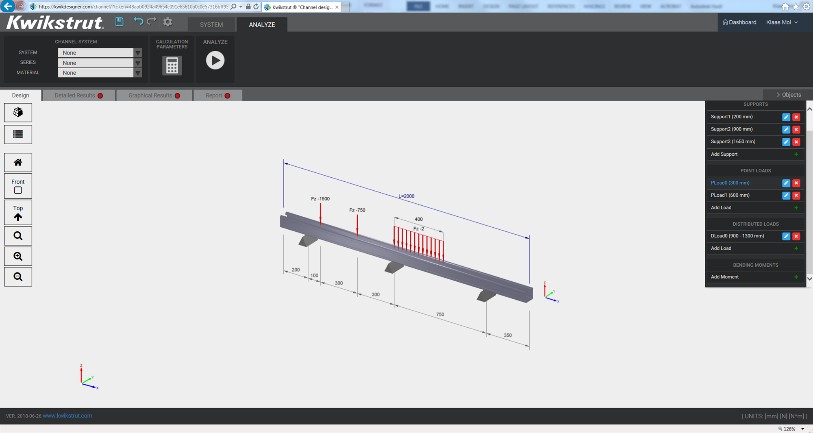Delete DLoad0 using the red X icon
Image resolution: width=813 pixels, height=433 pixels.
796,236
